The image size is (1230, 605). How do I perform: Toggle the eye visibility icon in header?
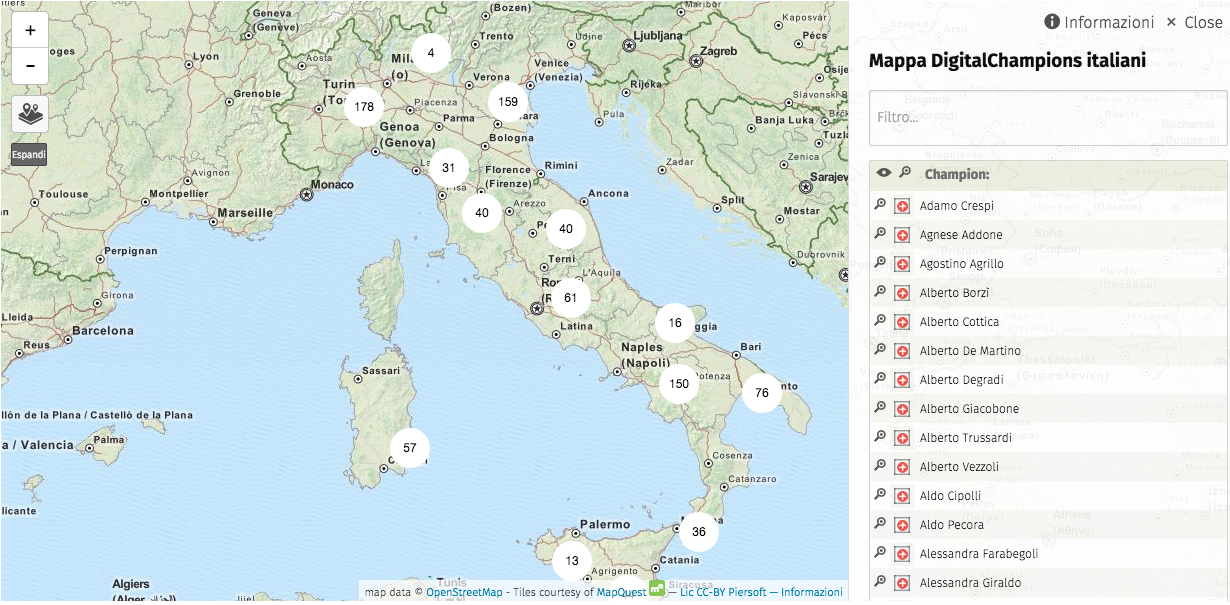coord(884,173)
